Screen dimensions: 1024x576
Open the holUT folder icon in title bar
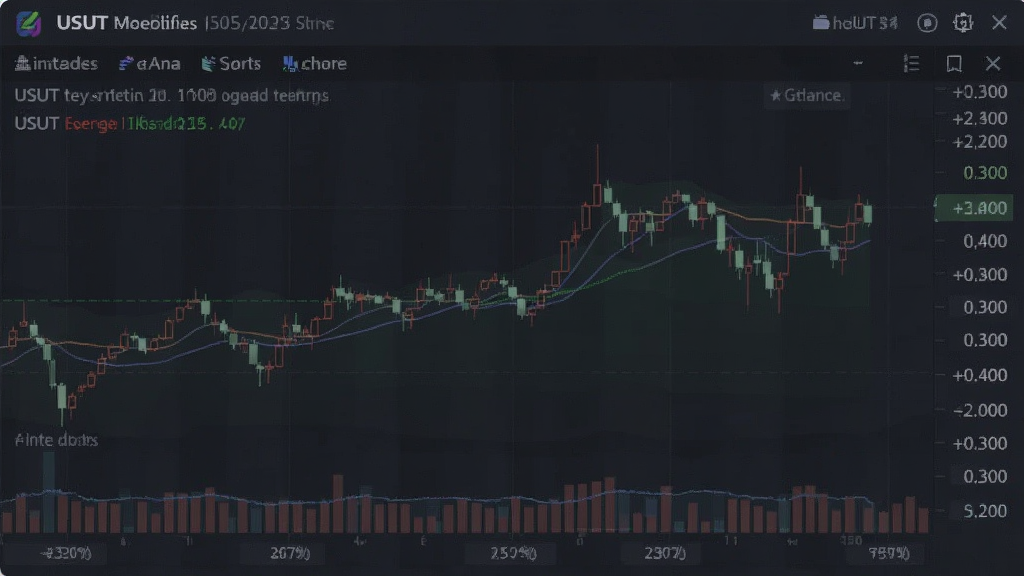(821, 24)
